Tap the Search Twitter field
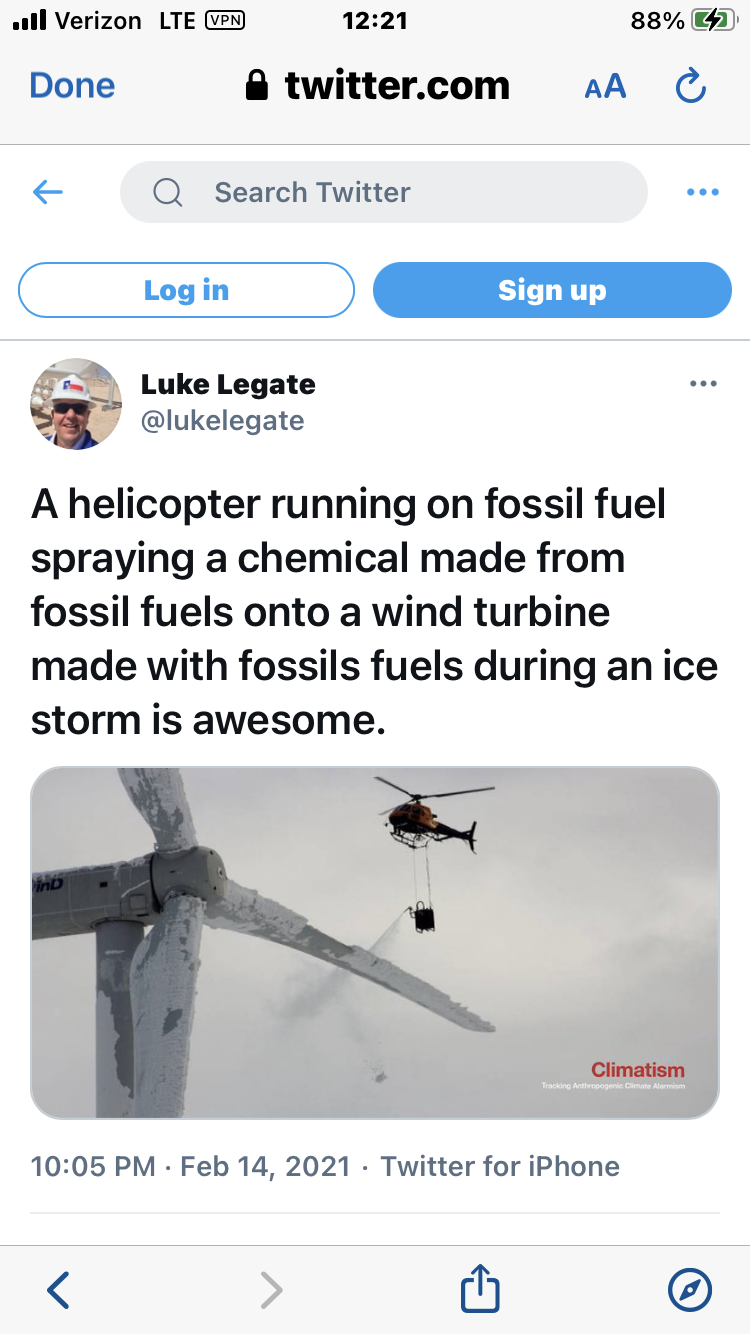 tap(400, 192)
